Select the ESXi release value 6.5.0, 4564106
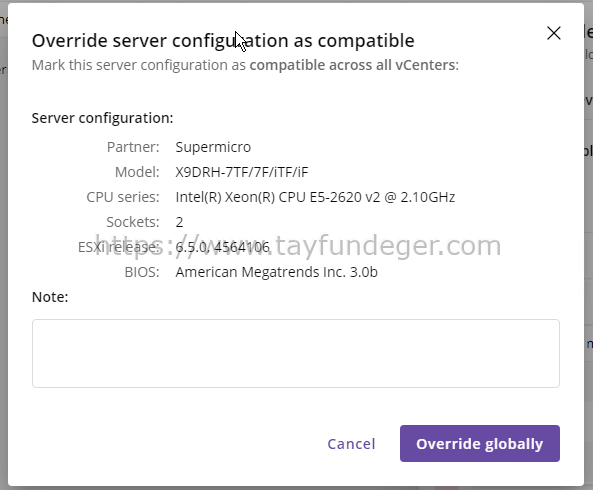Screen dimensions: 593x490 pos(222,247)
